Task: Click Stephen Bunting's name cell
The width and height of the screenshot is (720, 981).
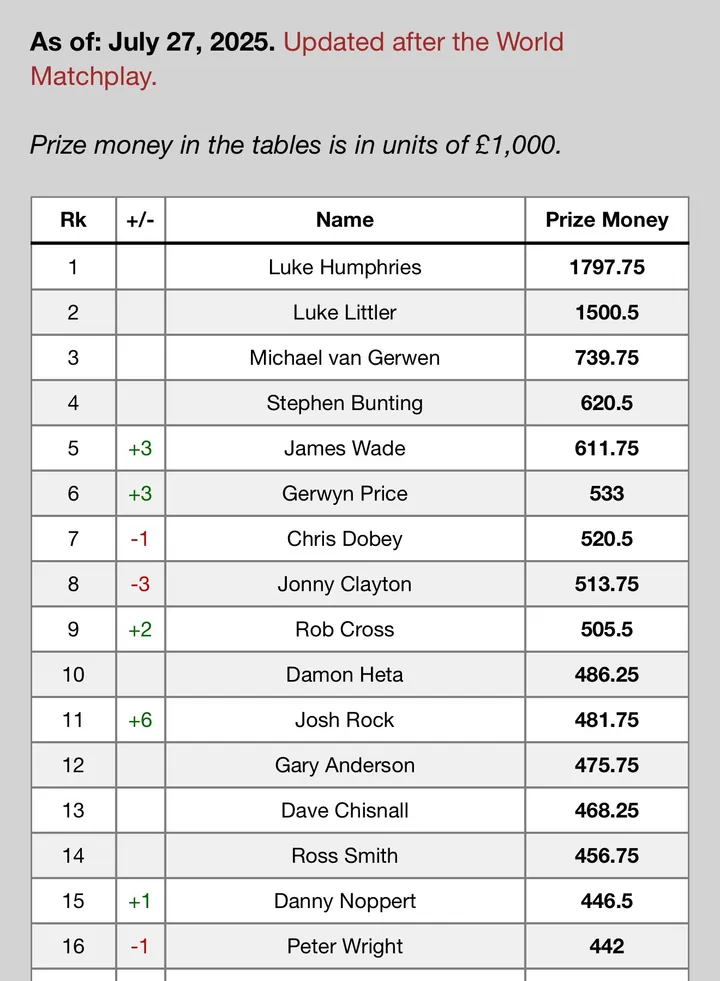Action: (x=345, y=403)
